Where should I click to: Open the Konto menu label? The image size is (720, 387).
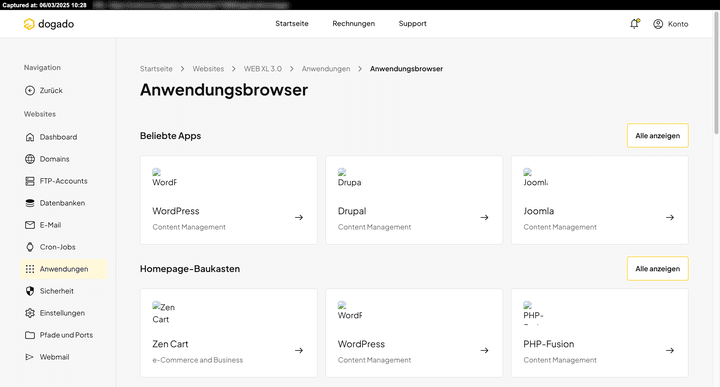pyautogui.click(x=678, y=24)
